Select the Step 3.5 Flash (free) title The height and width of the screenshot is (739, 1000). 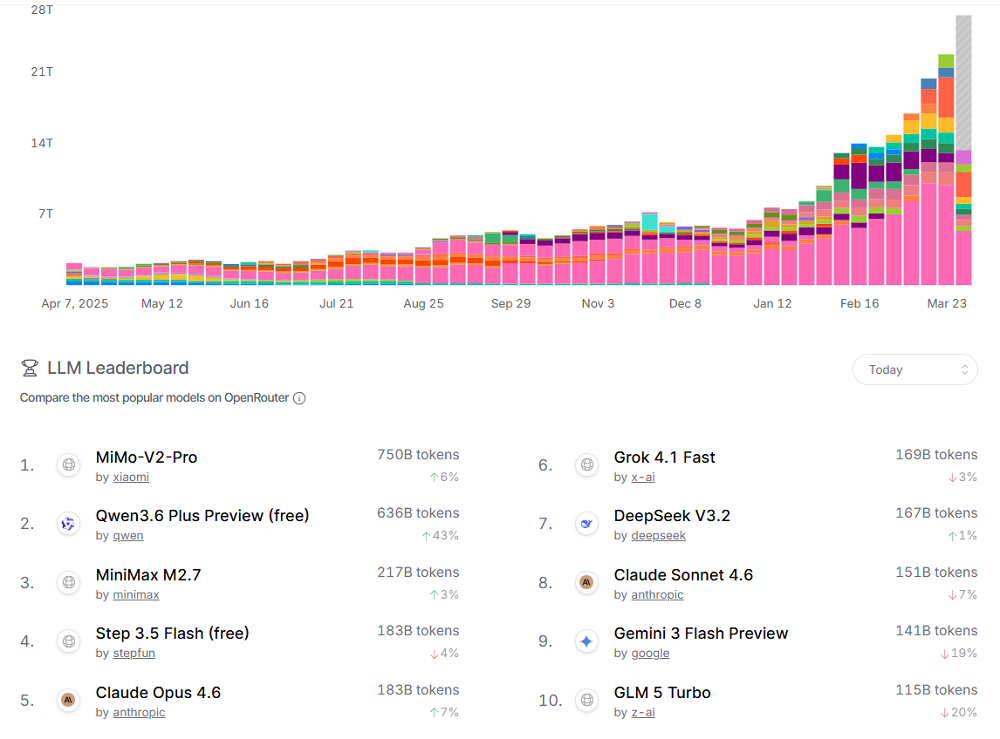[172, 633]
